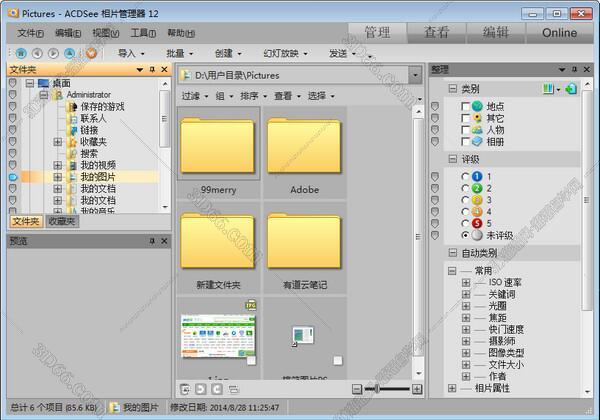Open the 过滤 filter dropdown
600x420 pixels.
tap(195, 96)
